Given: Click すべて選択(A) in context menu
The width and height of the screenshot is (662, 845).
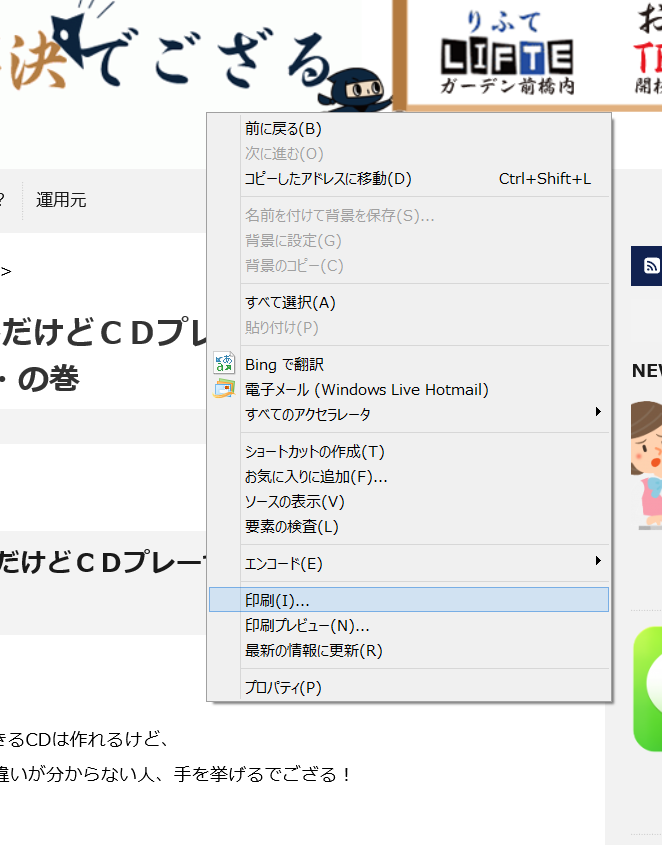Looking at the screenshot, I should (x=409, y=302).
